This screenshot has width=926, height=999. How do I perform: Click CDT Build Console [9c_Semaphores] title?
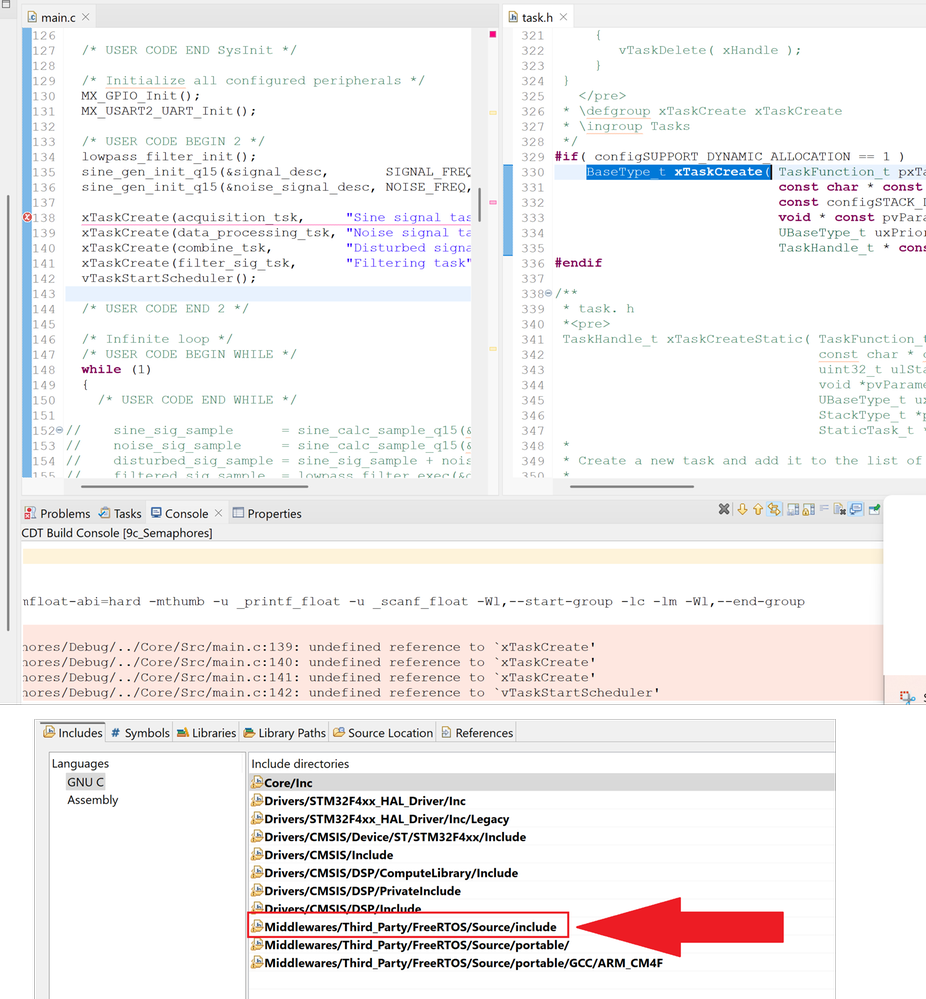coord(117,533)
